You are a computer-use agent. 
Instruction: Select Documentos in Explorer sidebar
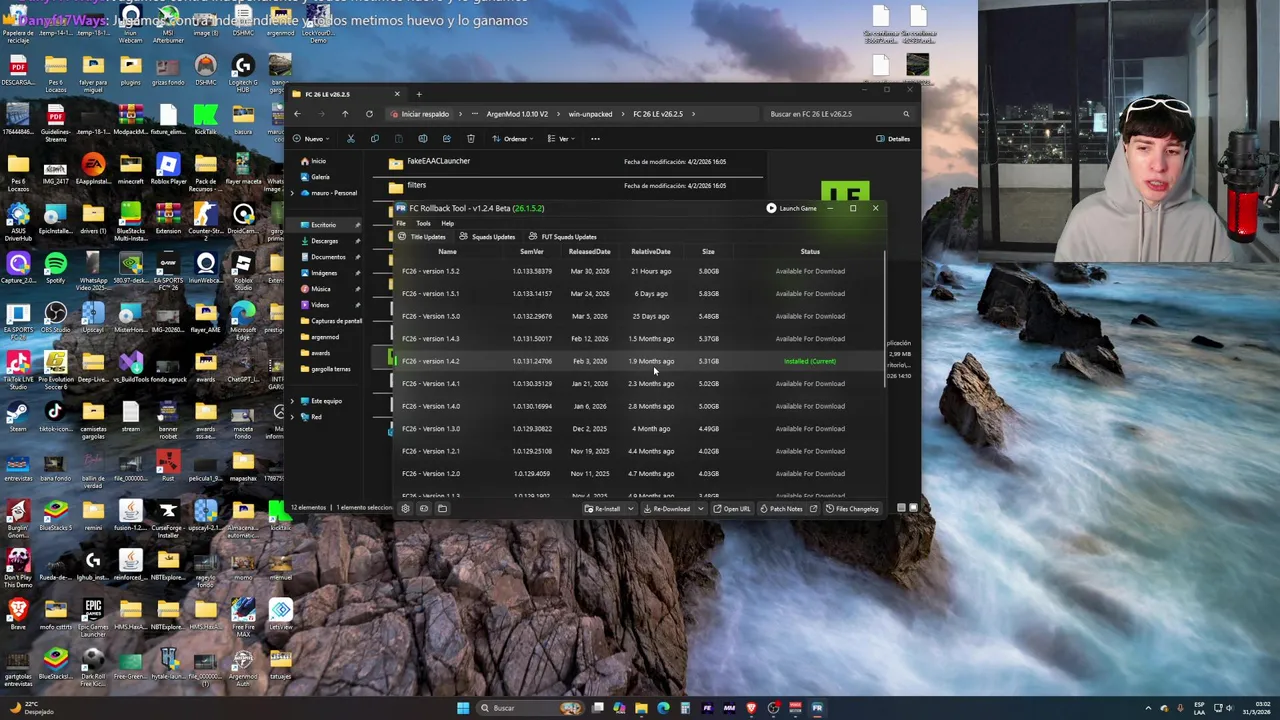point(328,257)
